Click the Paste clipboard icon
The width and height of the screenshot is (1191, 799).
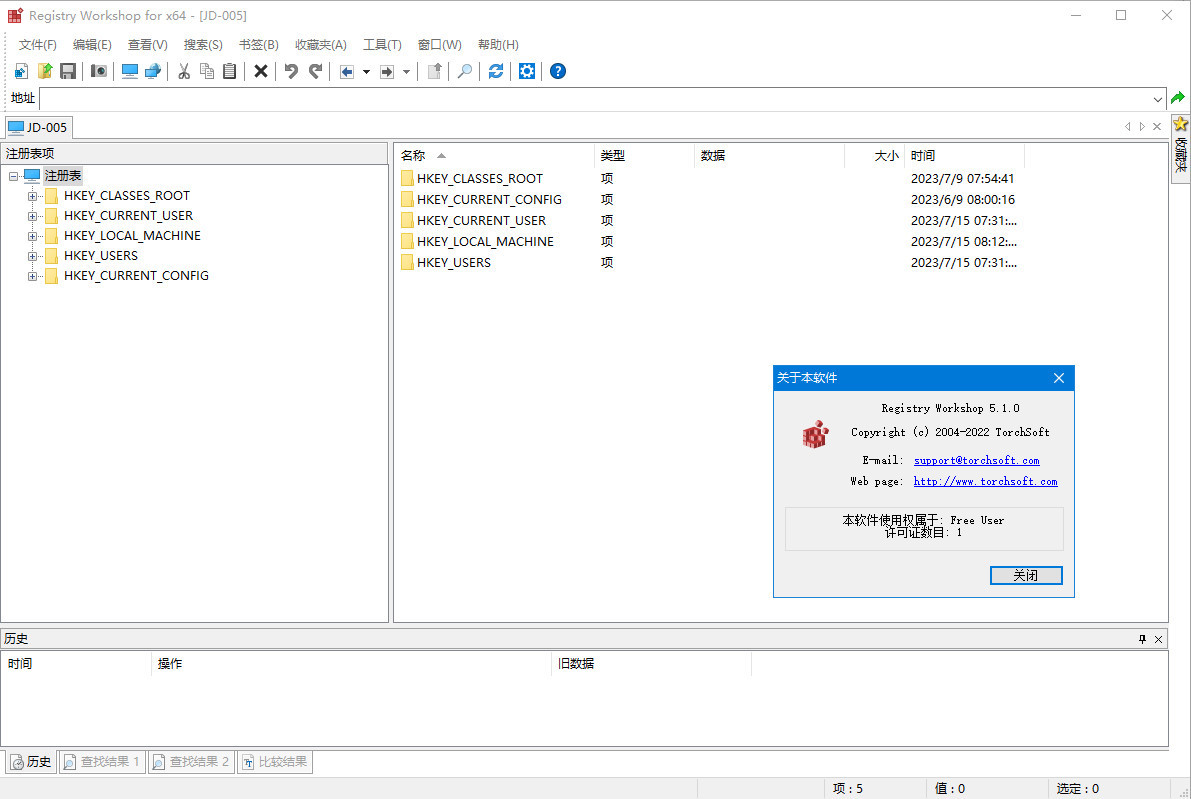(x=229, y=71)
